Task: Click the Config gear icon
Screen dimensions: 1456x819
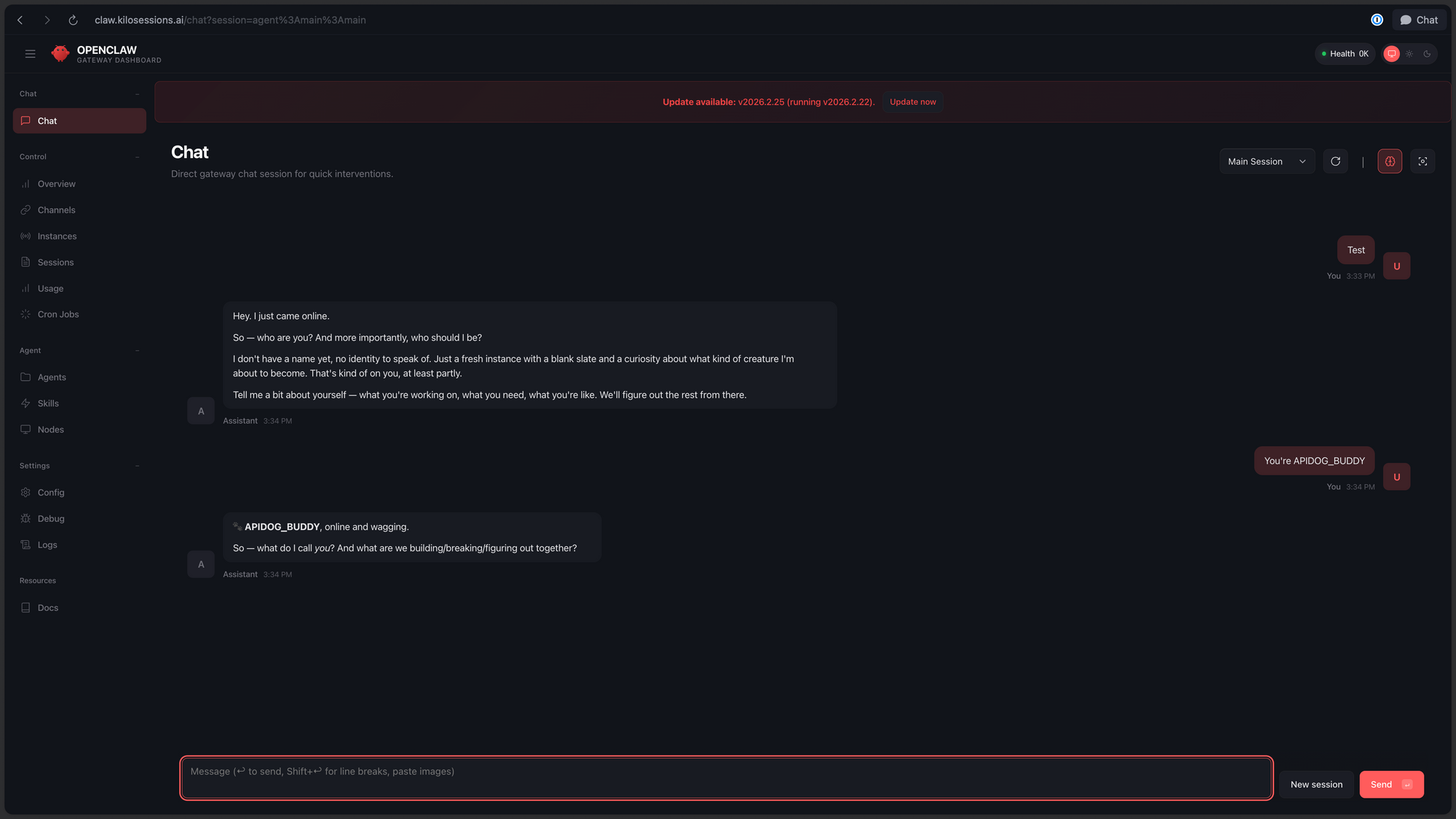Action: [25, 493]
